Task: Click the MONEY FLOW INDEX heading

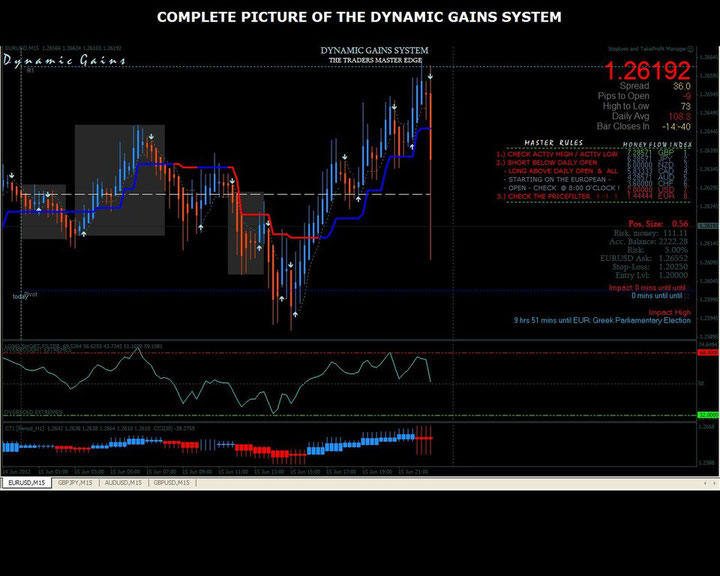Action: point(657,145)
